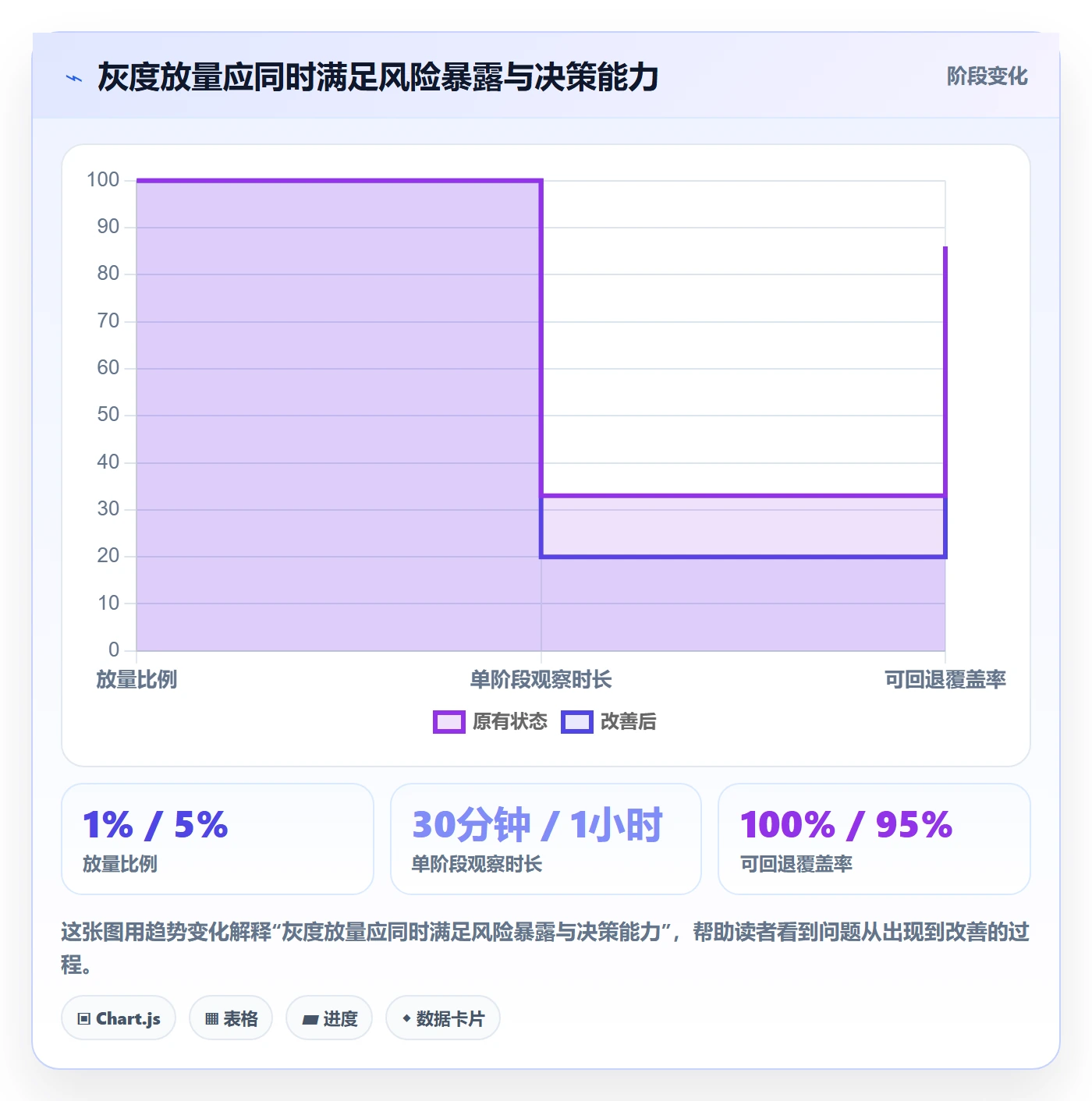The image size is (1092, 1101).
Task: Click the bar icon in the 进度 tag
Action: pos(310,1019)
